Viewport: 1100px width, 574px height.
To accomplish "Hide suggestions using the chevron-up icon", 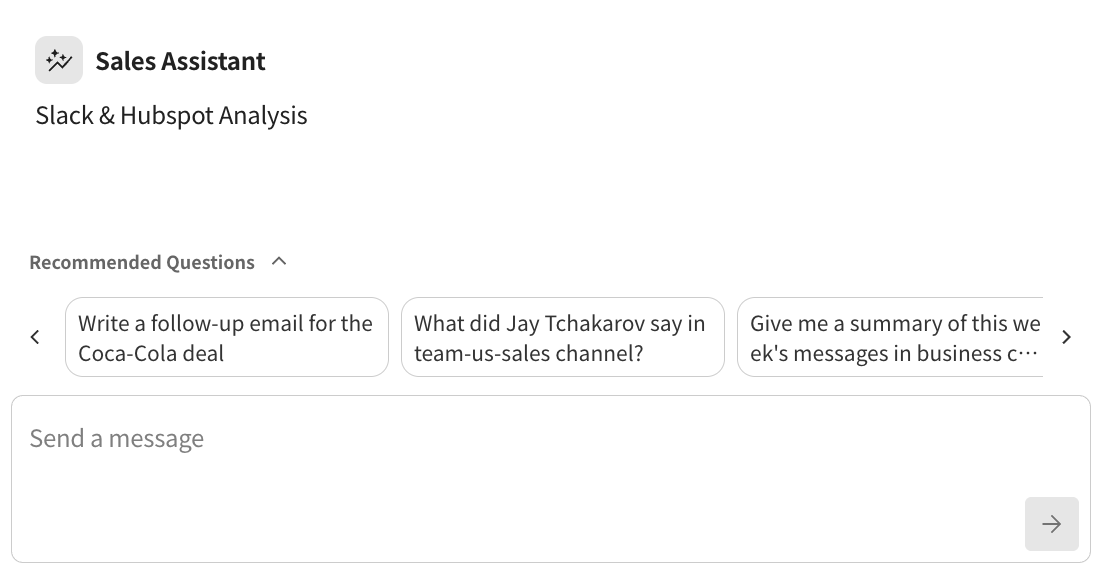I will pyautogui.click(x=279, y=262).
